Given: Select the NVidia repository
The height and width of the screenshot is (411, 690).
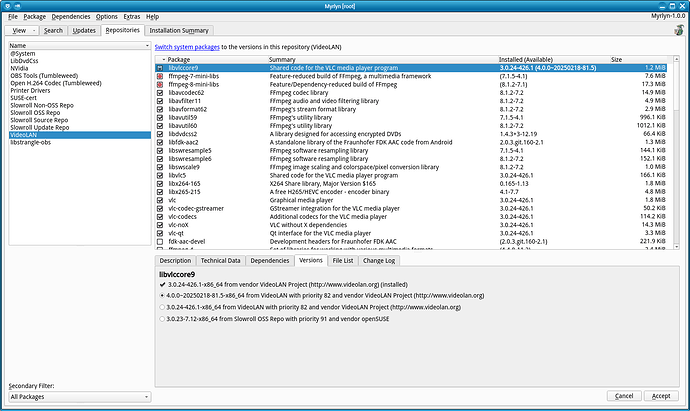Looking at the screenshot, I should 80,69.
